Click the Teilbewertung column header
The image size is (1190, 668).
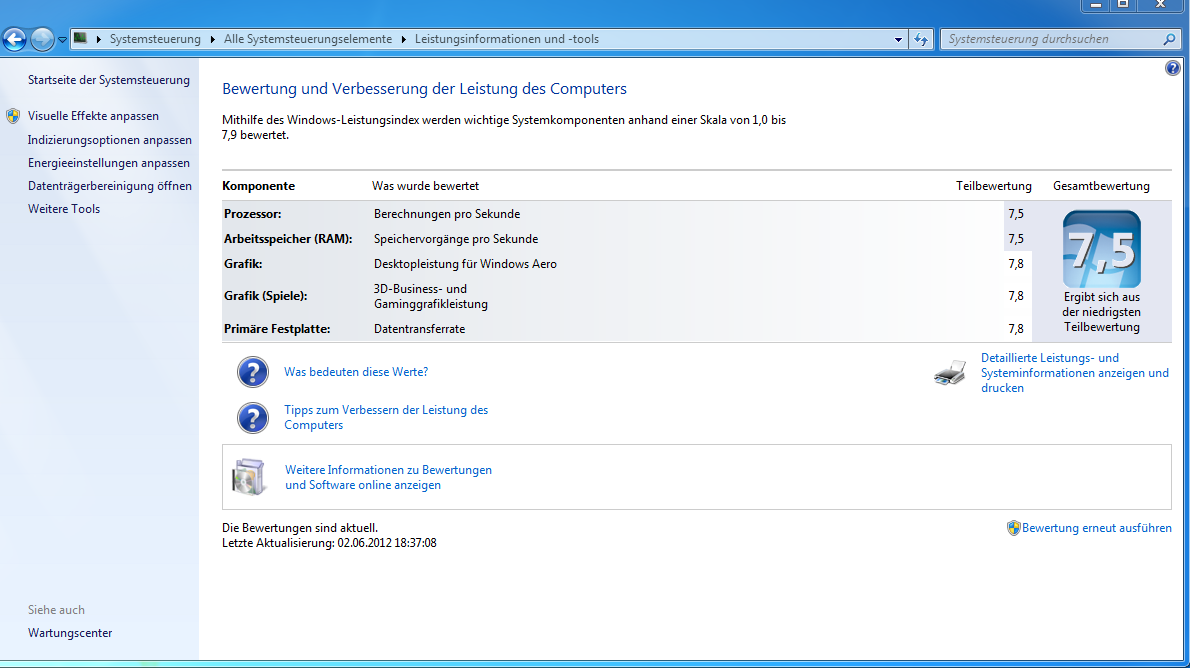pyautogui.click(x=993, y=186)
